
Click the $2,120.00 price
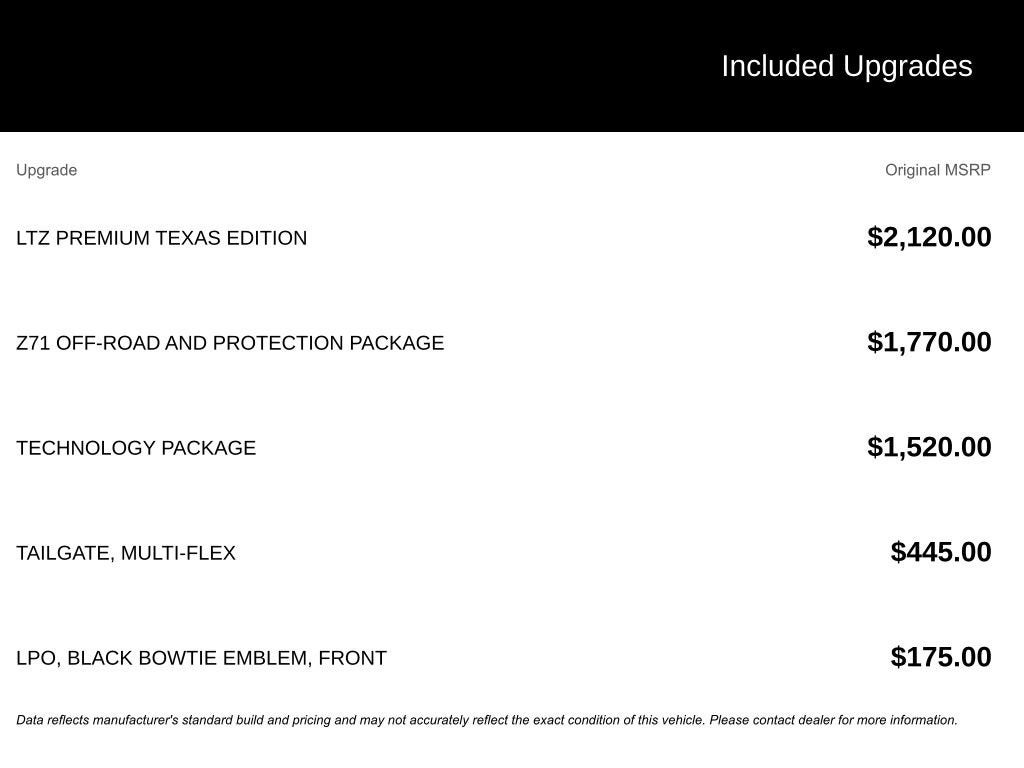point(929,237)
